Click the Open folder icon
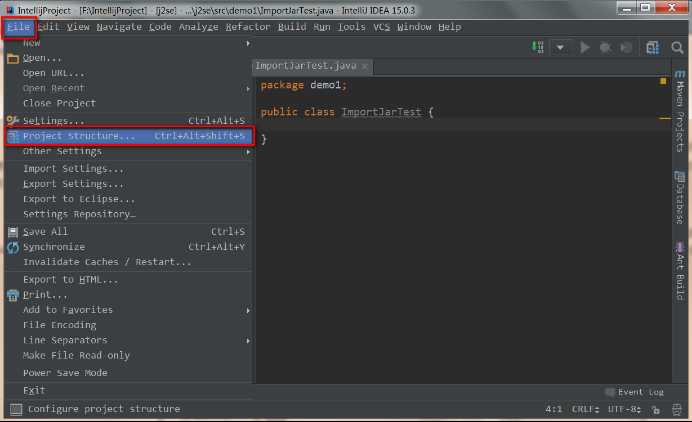 tap(13, 59)
